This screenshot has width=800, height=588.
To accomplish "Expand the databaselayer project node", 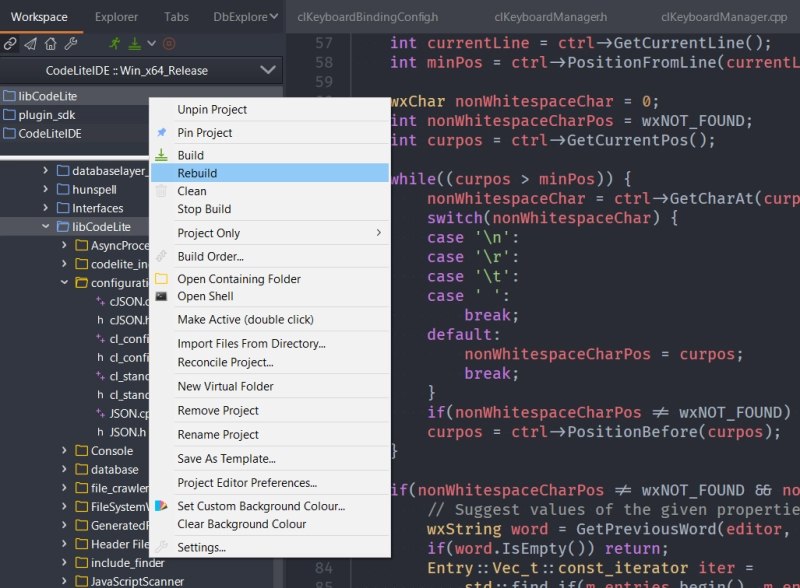I will pos(45,170).
